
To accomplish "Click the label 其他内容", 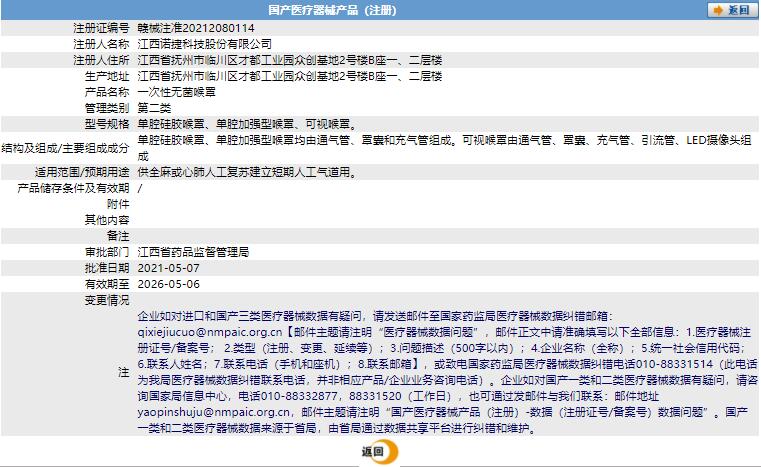I will pos(107,220).
